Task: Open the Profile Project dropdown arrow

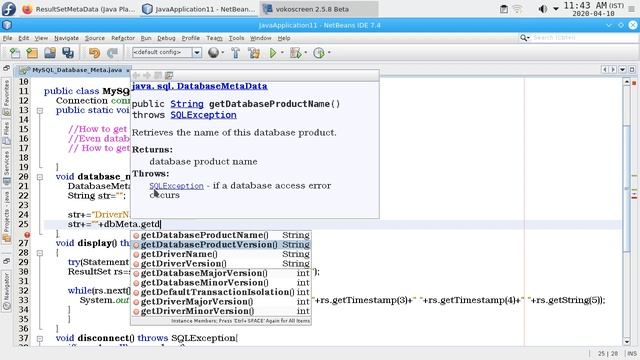Action: pyautogui.click(x=329, y=53)
